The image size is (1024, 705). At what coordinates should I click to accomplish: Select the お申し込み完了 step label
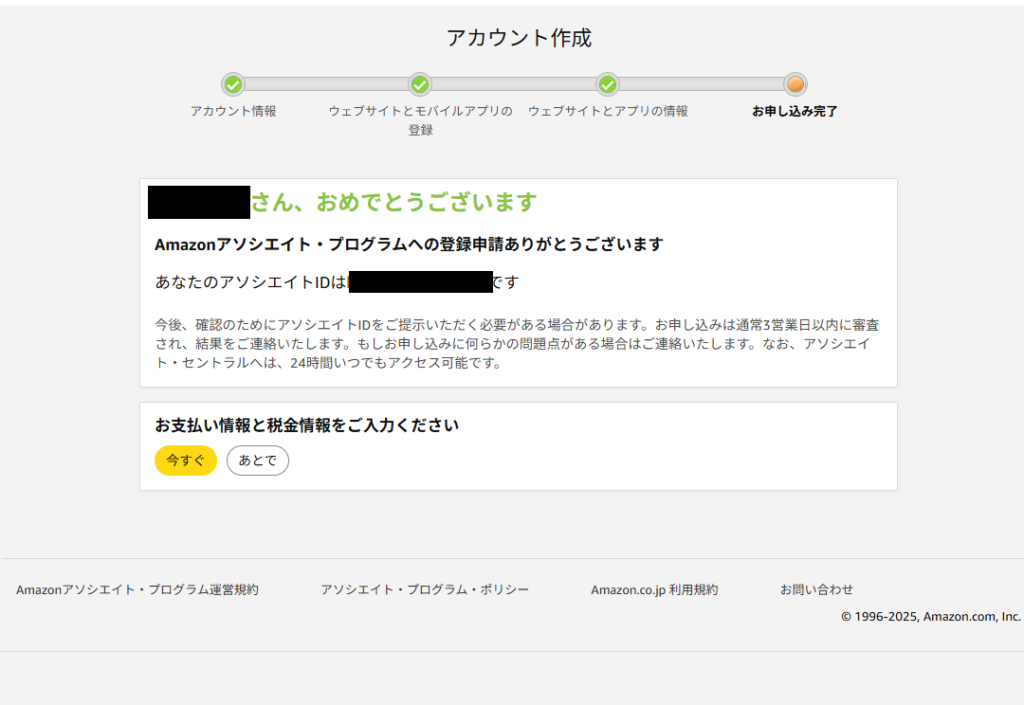pos(795,111)
